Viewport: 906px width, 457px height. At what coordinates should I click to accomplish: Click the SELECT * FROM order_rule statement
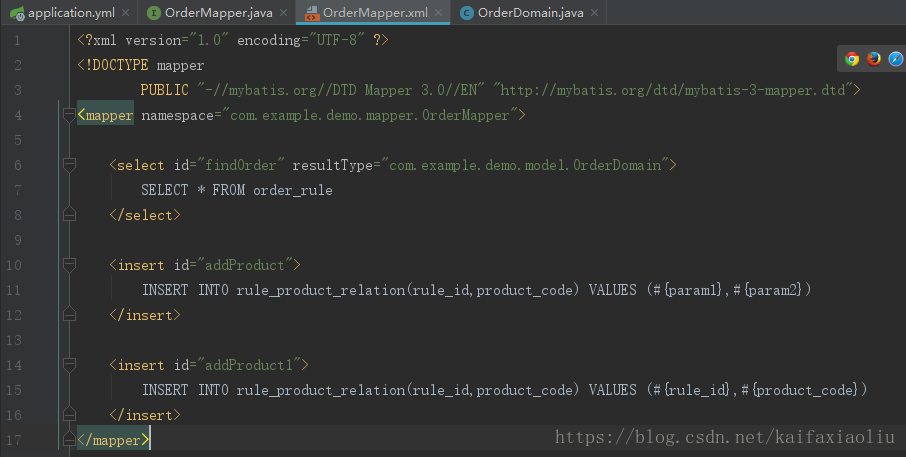(237, 190)
